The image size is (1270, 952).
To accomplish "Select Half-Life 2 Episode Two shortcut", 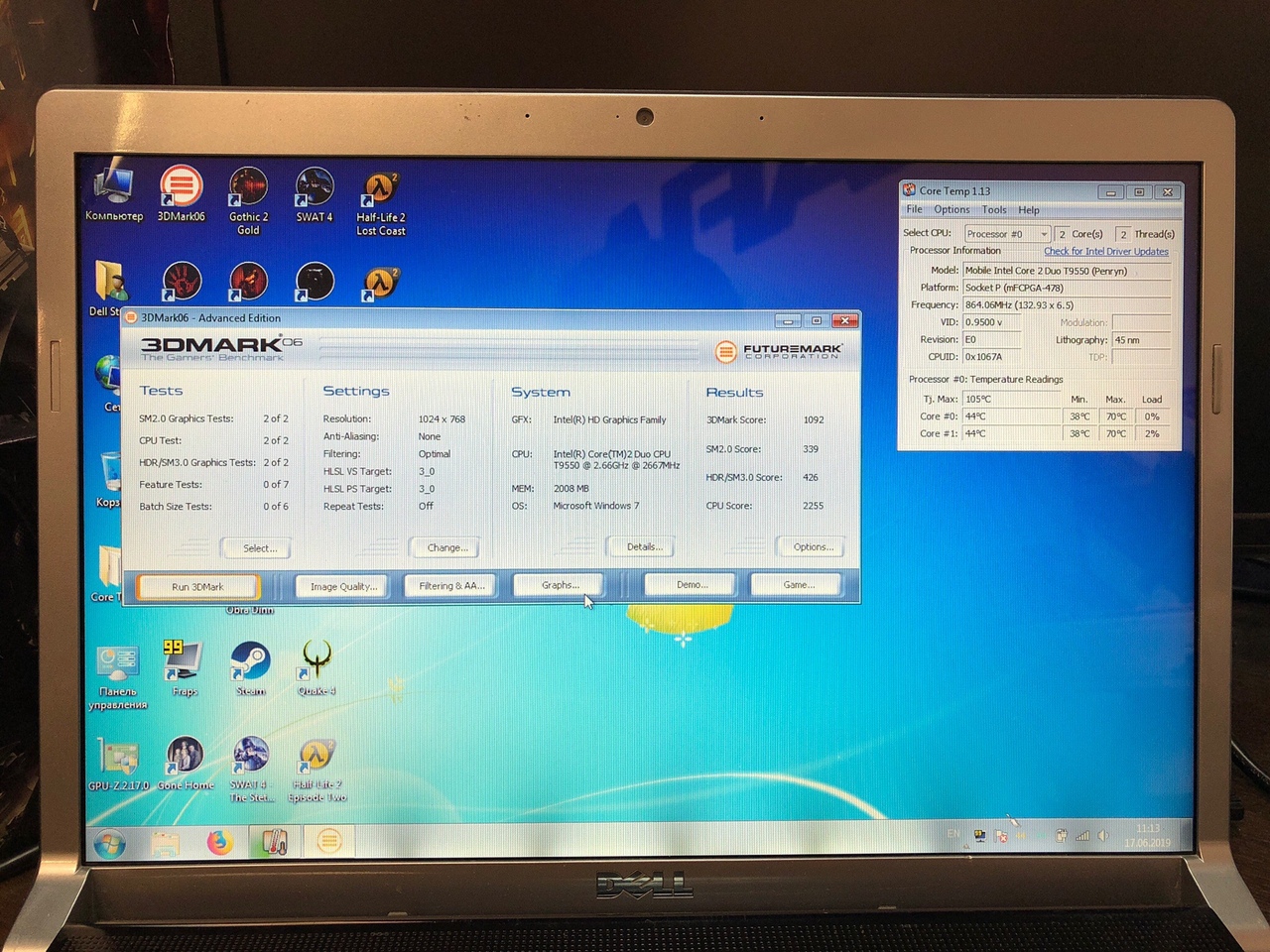I will coord(317,771).
